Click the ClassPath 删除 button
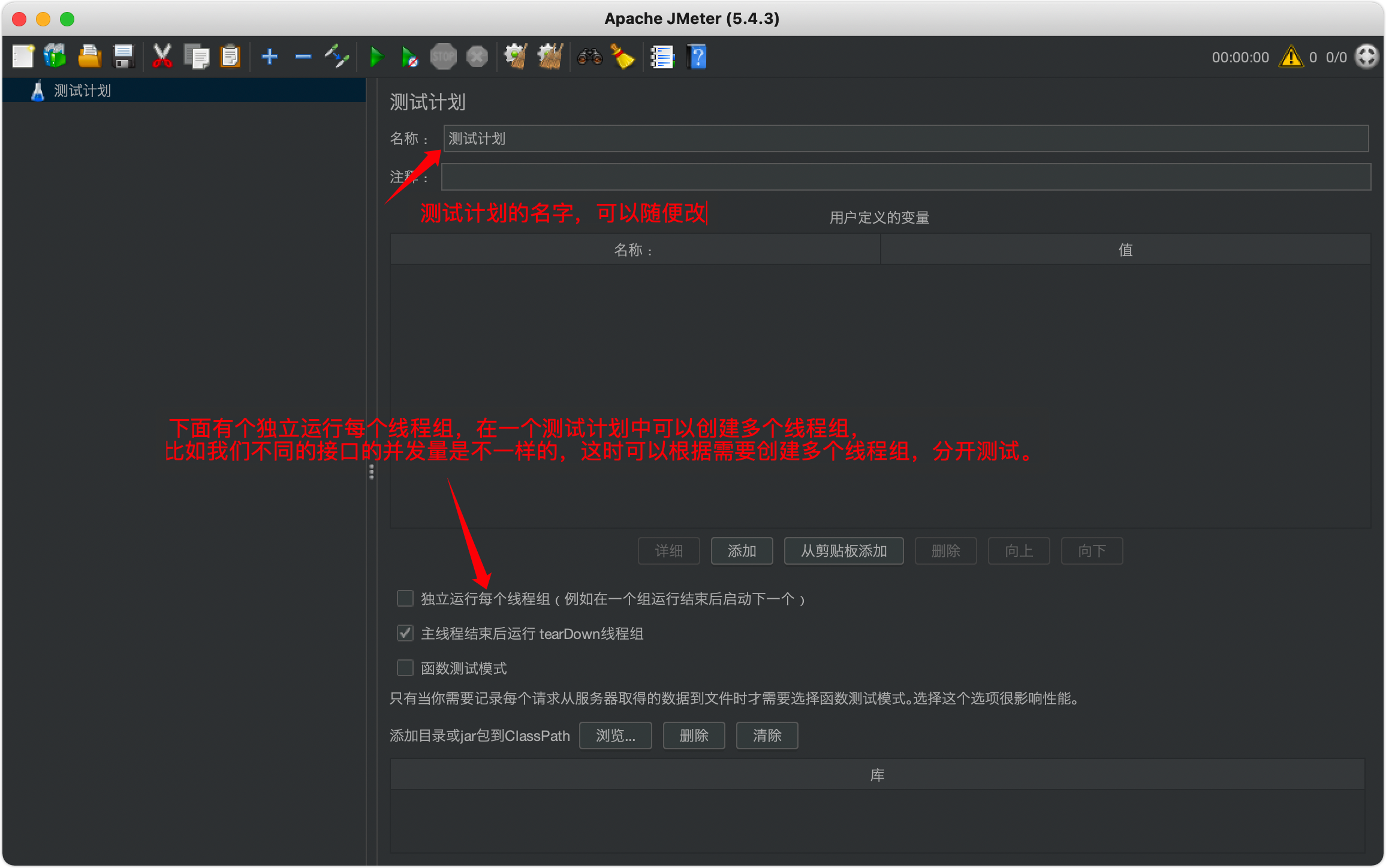This screenshot has width=1386, height=868. (694, 735)
